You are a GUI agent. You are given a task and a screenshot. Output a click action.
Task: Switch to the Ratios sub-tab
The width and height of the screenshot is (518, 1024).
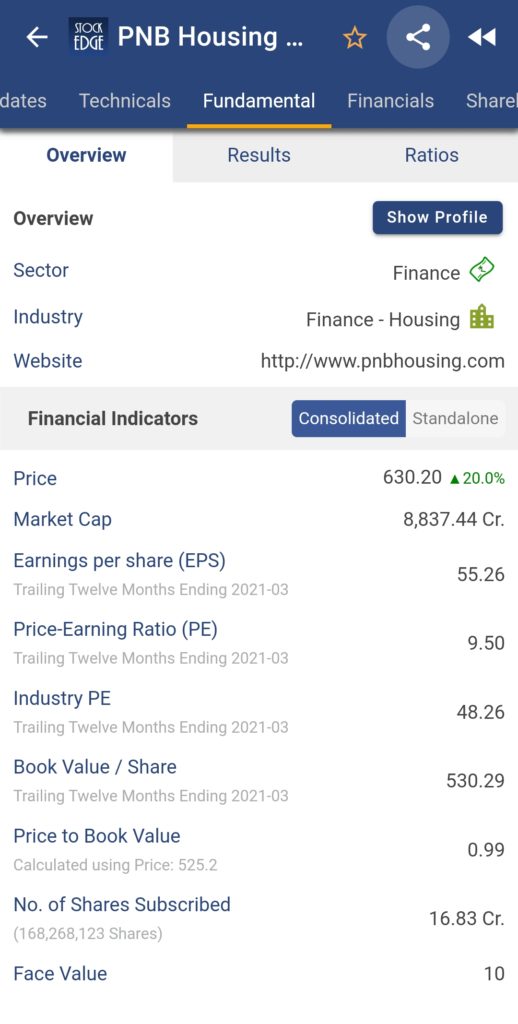[x=432, y=155]
